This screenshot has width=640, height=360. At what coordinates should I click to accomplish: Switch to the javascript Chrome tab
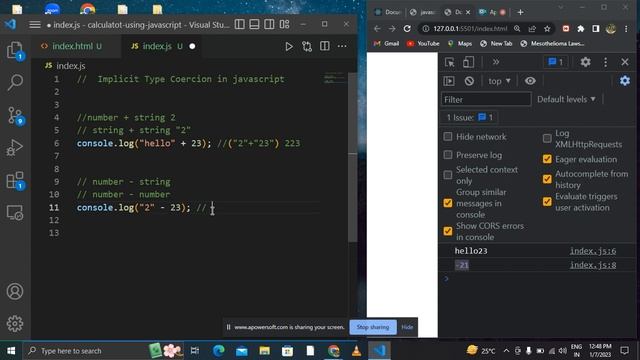pos(423,12)
